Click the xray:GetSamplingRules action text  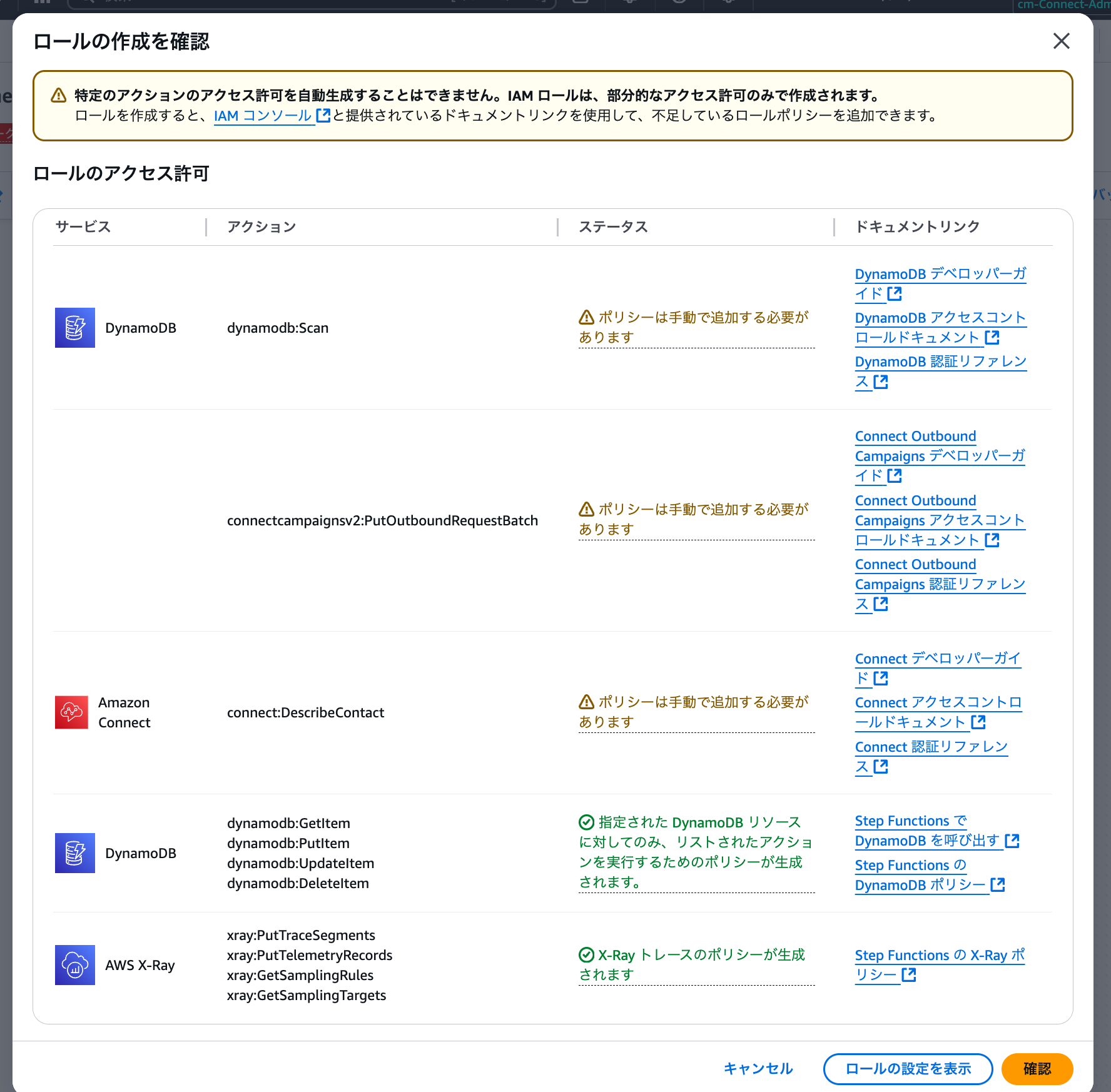(300, 975)
